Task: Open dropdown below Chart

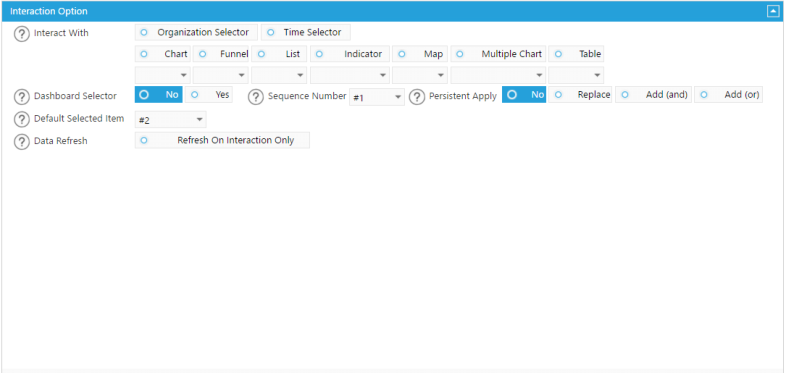Action: click(162, 75)
